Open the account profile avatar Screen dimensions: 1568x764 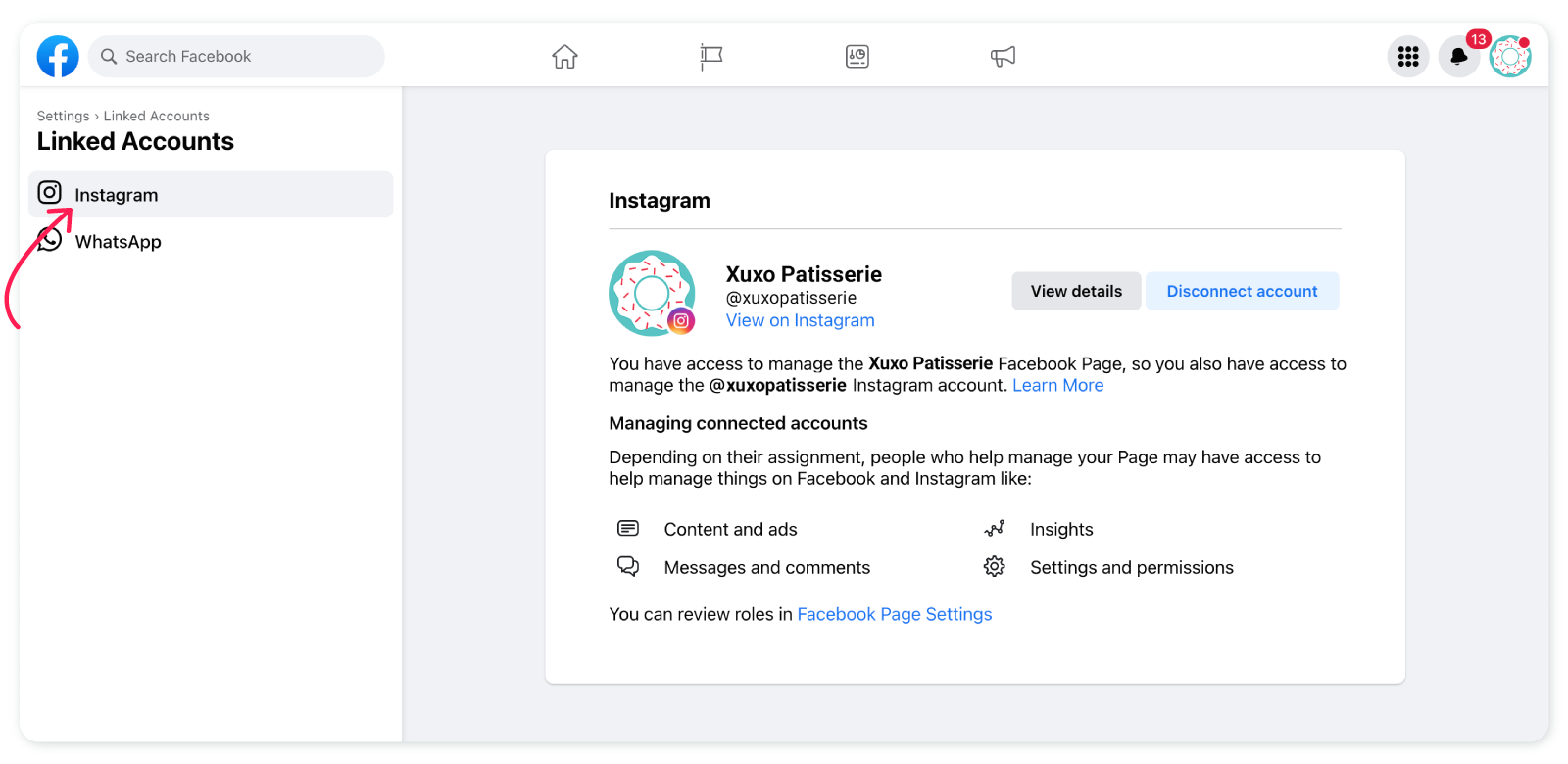[x=1510, y=57]
